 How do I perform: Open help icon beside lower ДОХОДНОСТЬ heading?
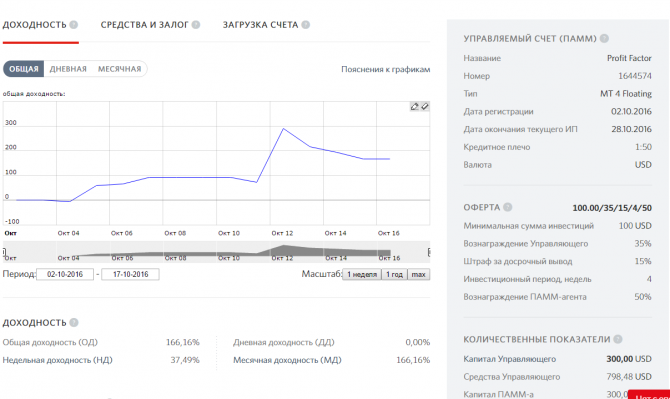[x=74, y=323]
